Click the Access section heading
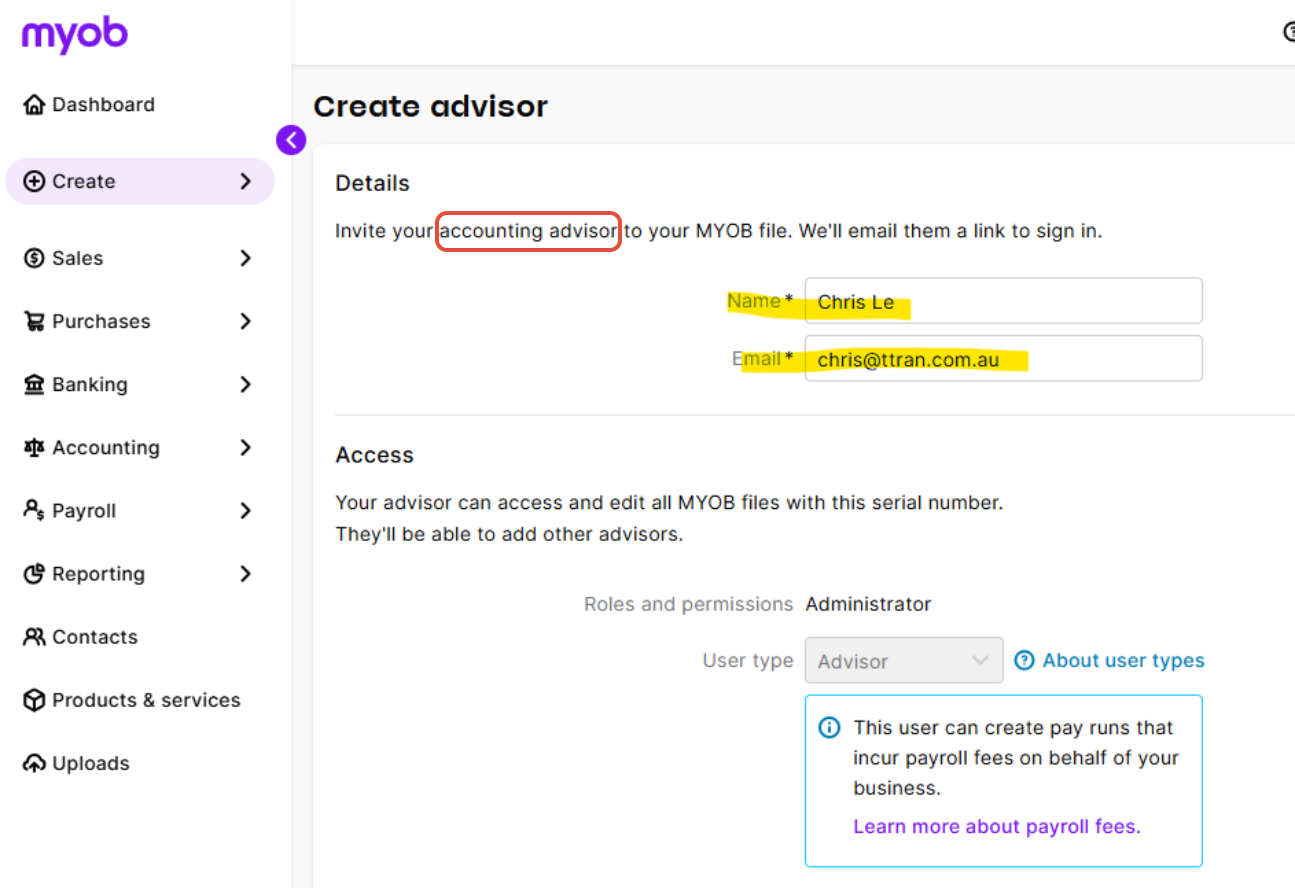Viewport: 1295px width, 888px height. 375,455
